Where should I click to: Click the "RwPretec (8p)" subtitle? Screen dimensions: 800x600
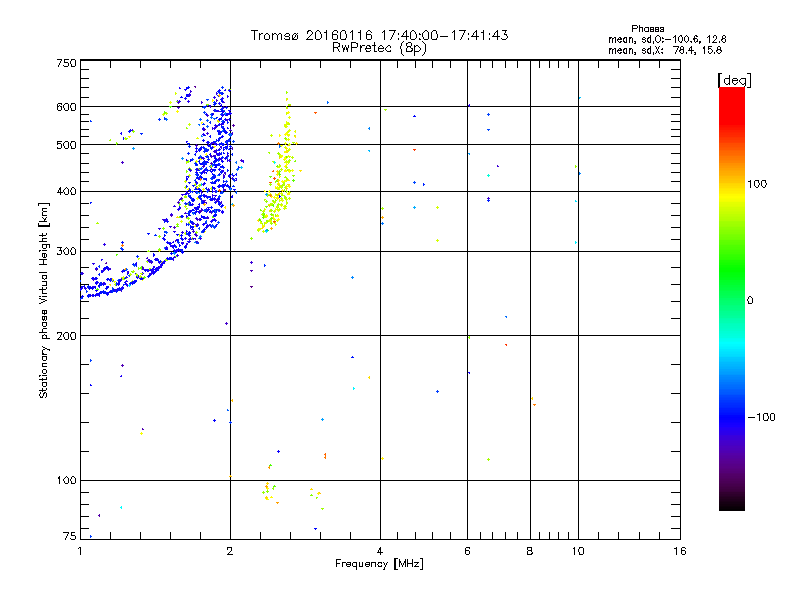coord(379,48)
